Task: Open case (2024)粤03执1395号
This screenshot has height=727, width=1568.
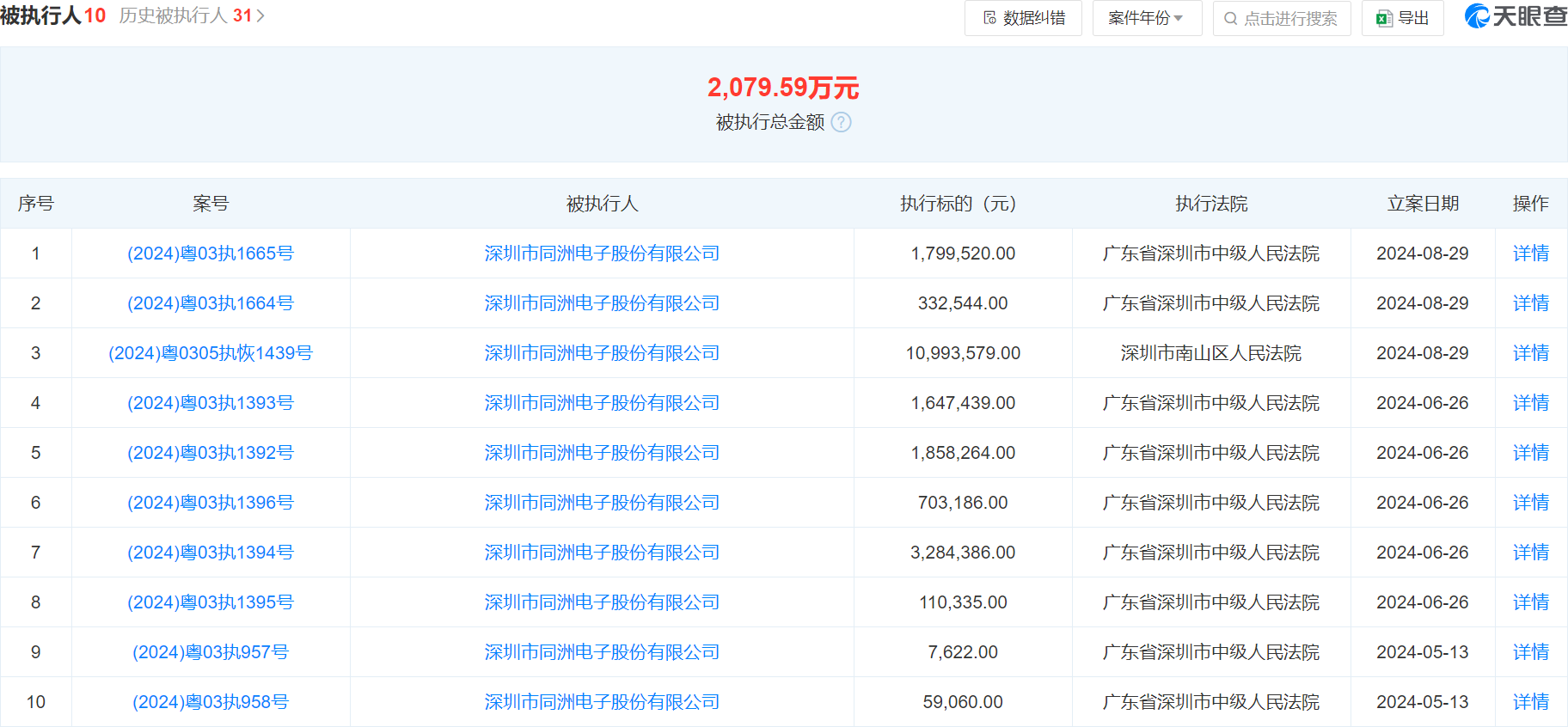Action: point(211,602)
